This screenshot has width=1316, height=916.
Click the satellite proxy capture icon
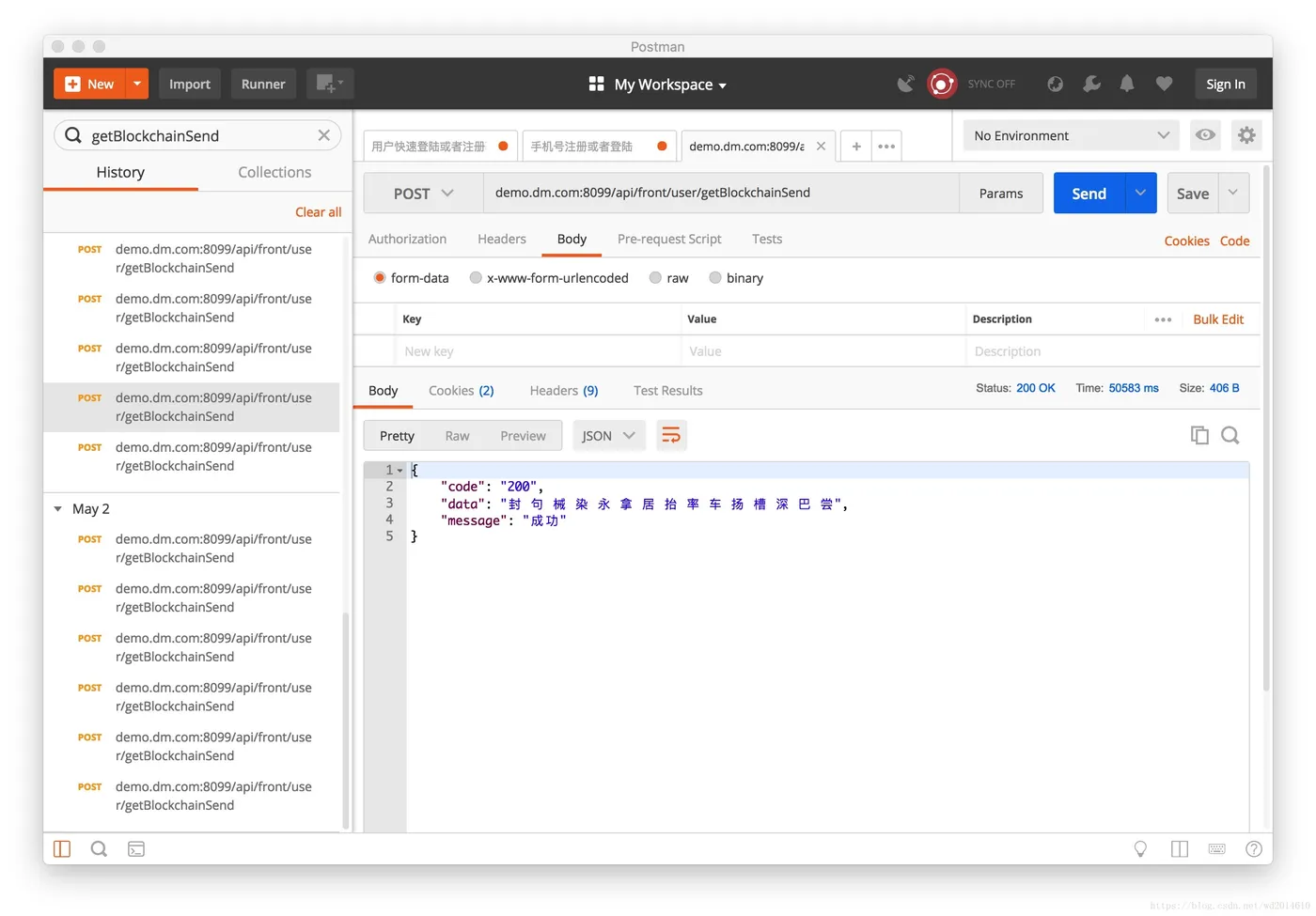pyautogui.click(x=905, y=85)
